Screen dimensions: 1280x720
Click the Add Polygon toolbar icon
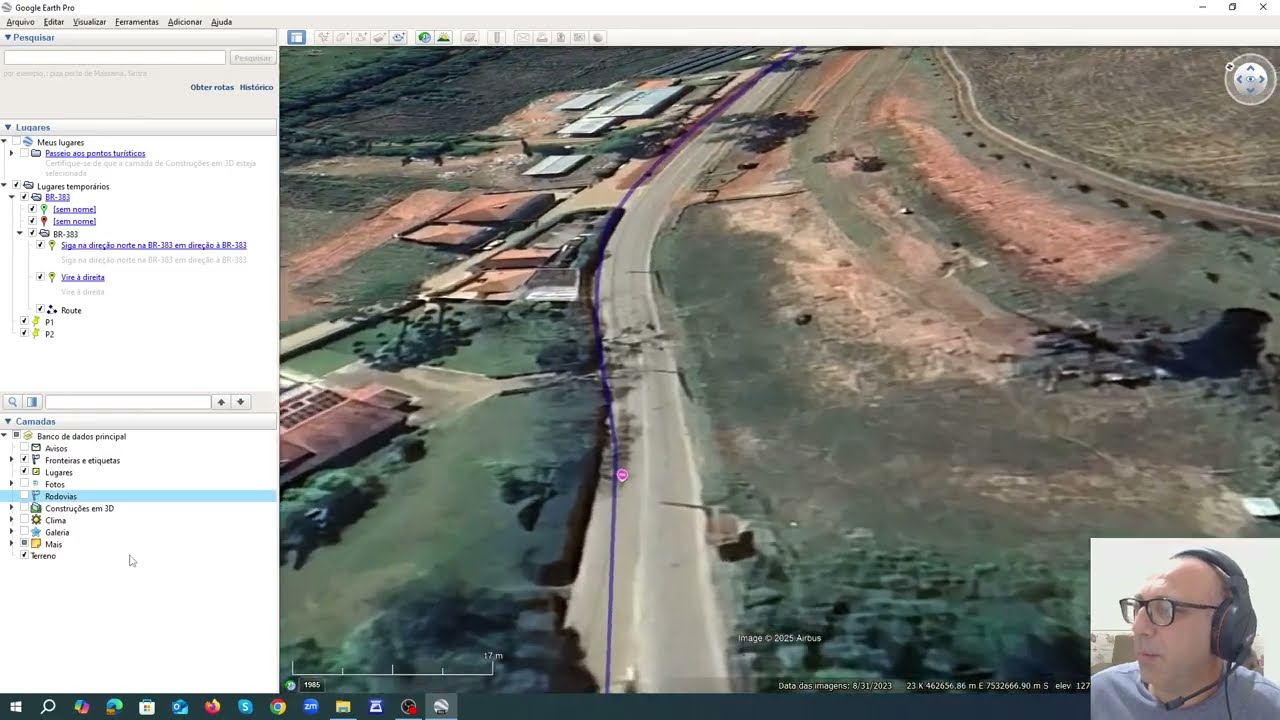point(342,37)
